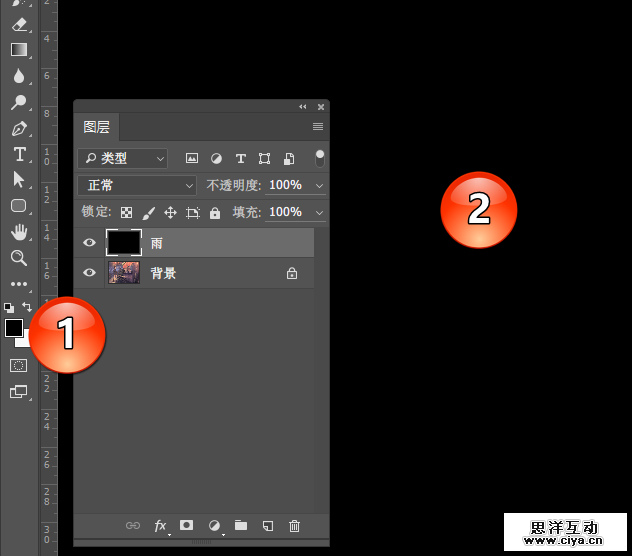Select the Blur tool
The image size is (632, 556).
pyautogui.click(x=19, y=76)
